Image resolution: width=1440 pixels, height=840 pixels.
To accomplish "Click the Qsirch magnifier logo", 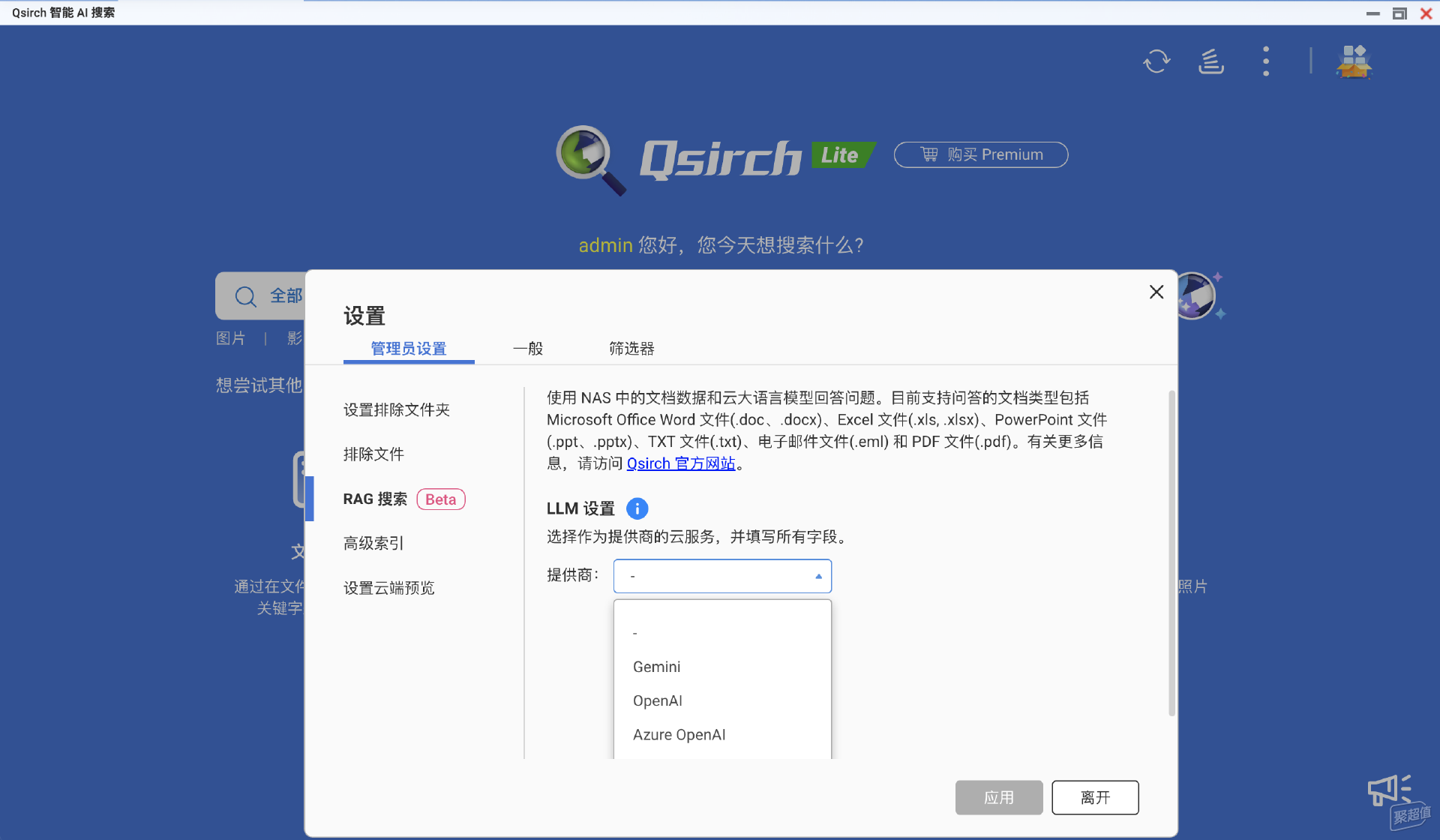I will coord(591,160).
